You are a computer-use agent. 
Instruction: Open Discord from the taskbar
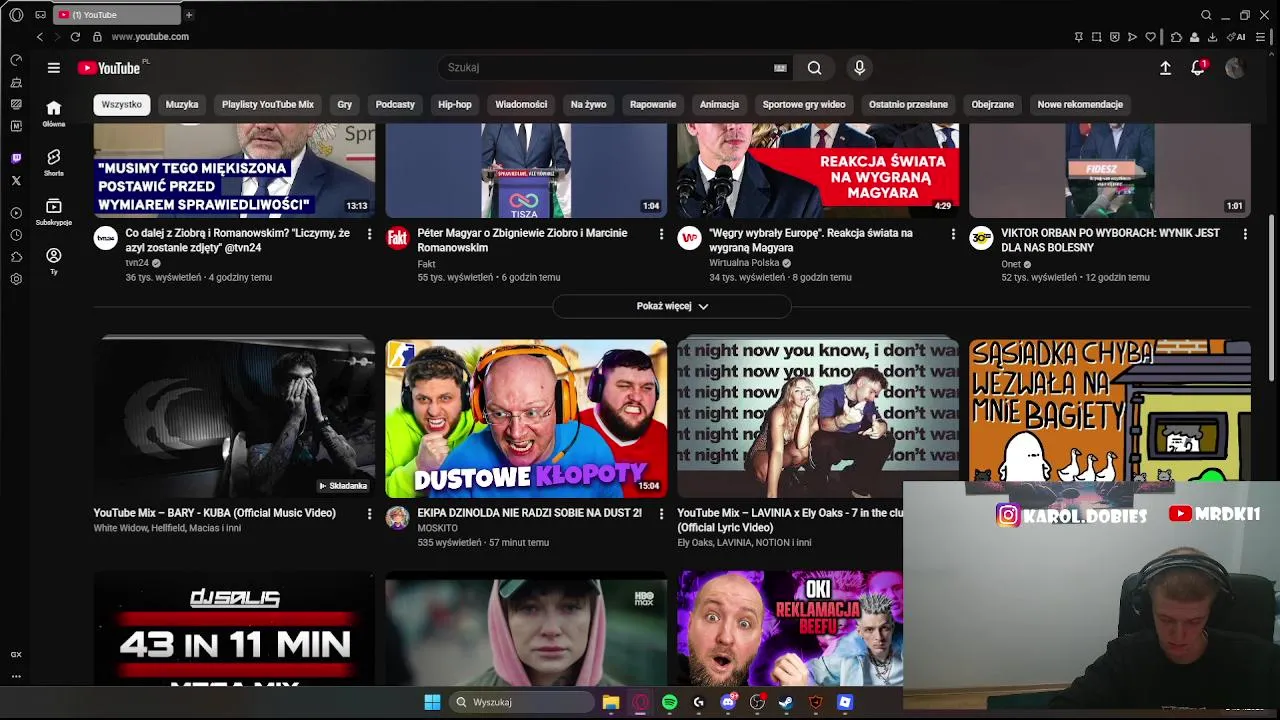[728, 702]
